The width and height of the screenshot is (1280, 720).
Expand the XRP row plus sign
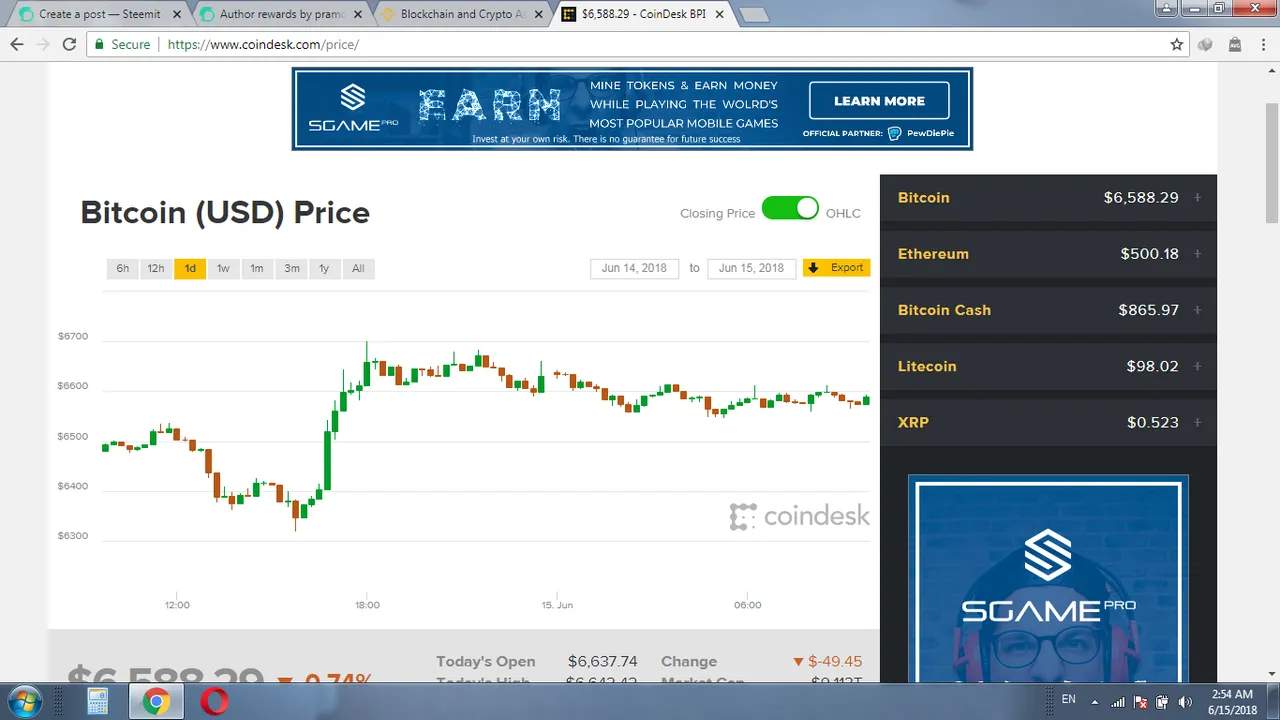tap(1197, 422)
